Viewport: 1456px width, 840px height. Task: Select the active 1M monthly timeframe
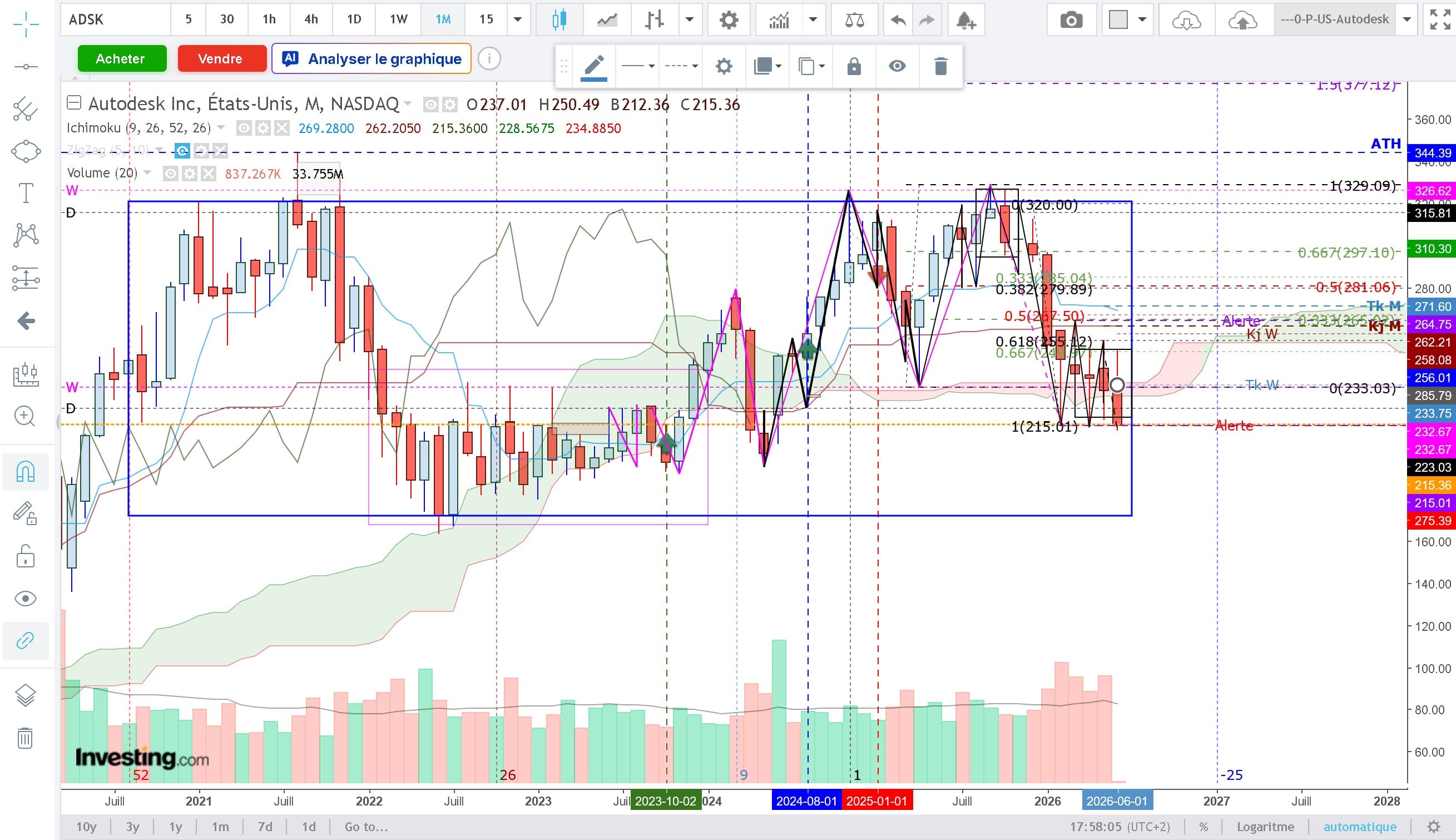[443, 19]
